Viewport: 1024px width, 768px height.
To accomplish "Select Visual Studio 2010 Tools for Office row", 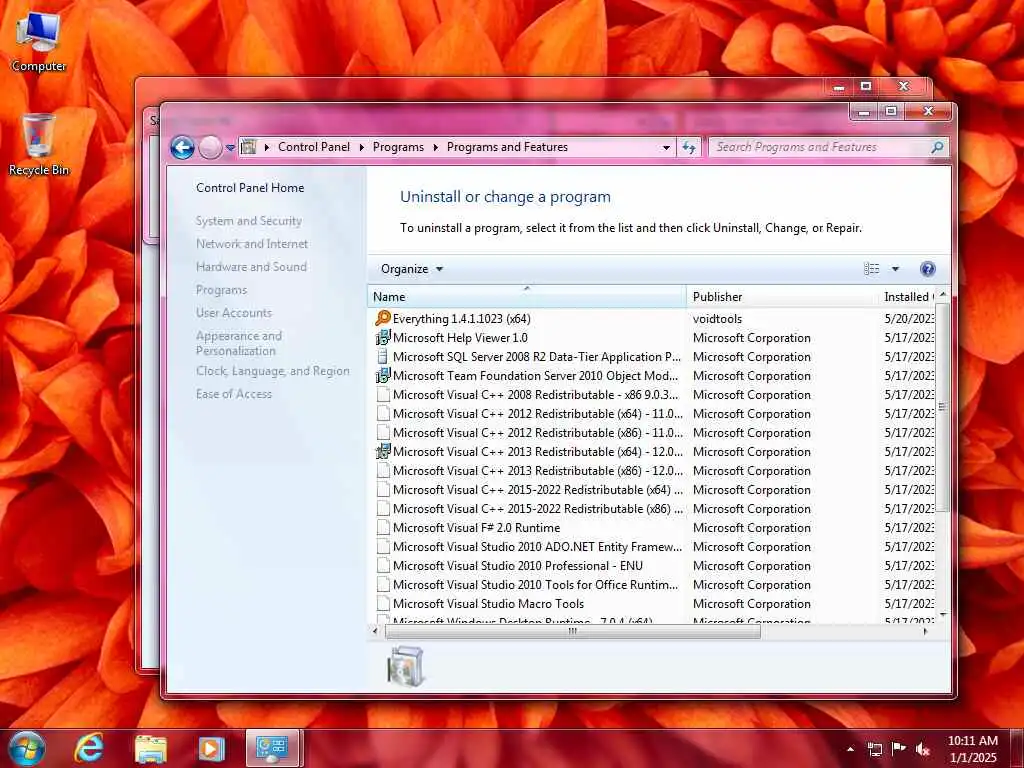I will tap(655, 584).
